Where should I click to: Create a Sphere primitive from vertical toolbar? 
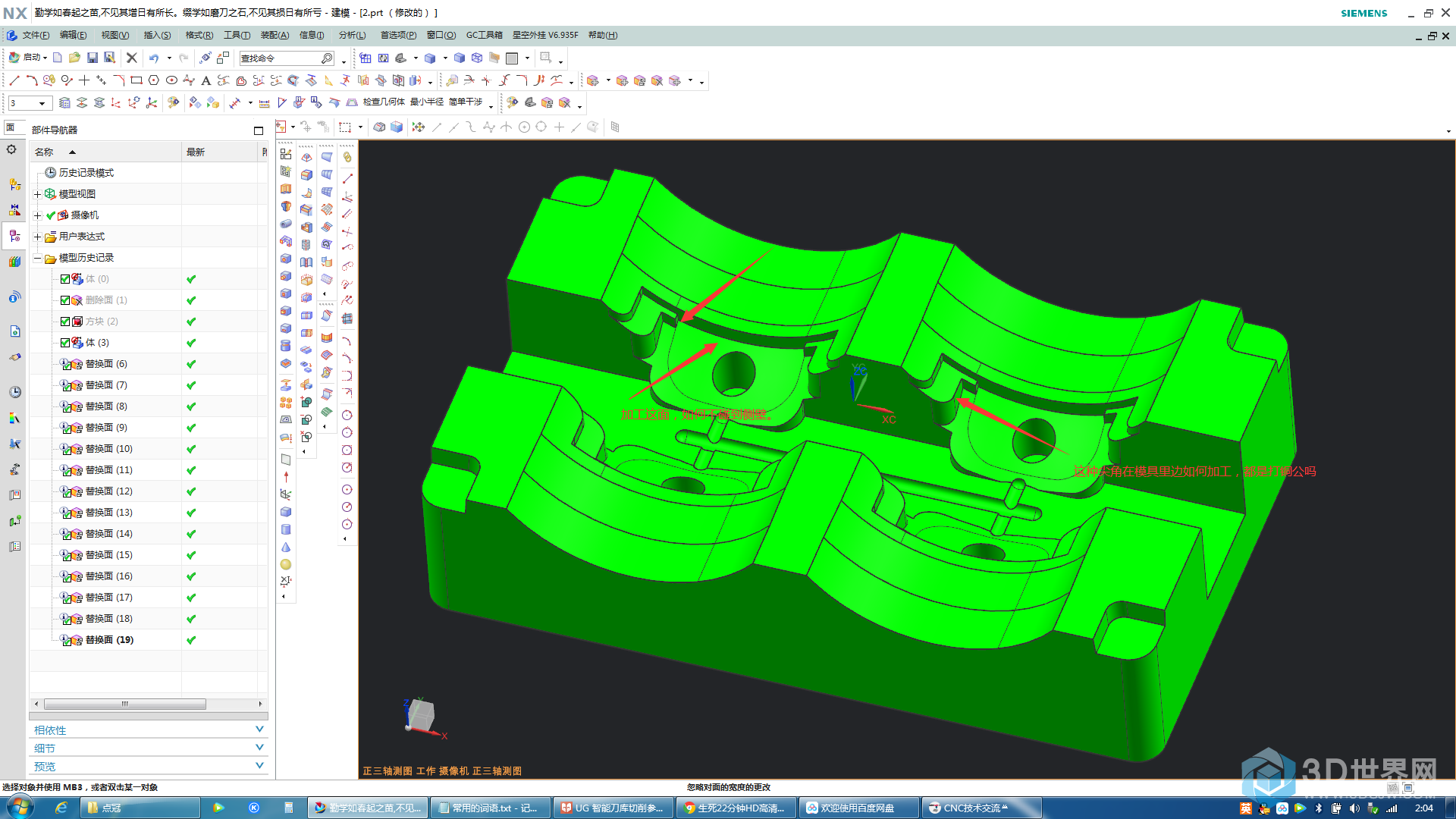coord(286,564)
